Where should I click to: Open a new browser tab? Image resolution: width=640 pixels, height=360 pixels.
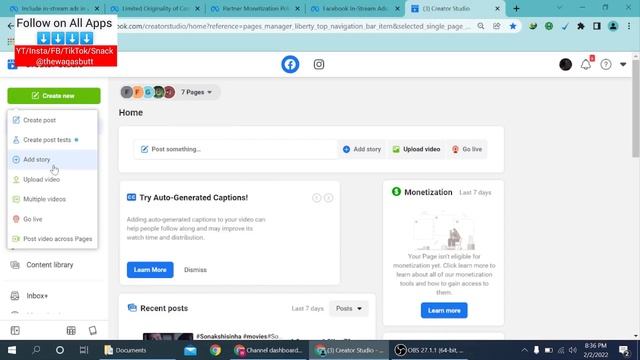(x=516, y=9)
